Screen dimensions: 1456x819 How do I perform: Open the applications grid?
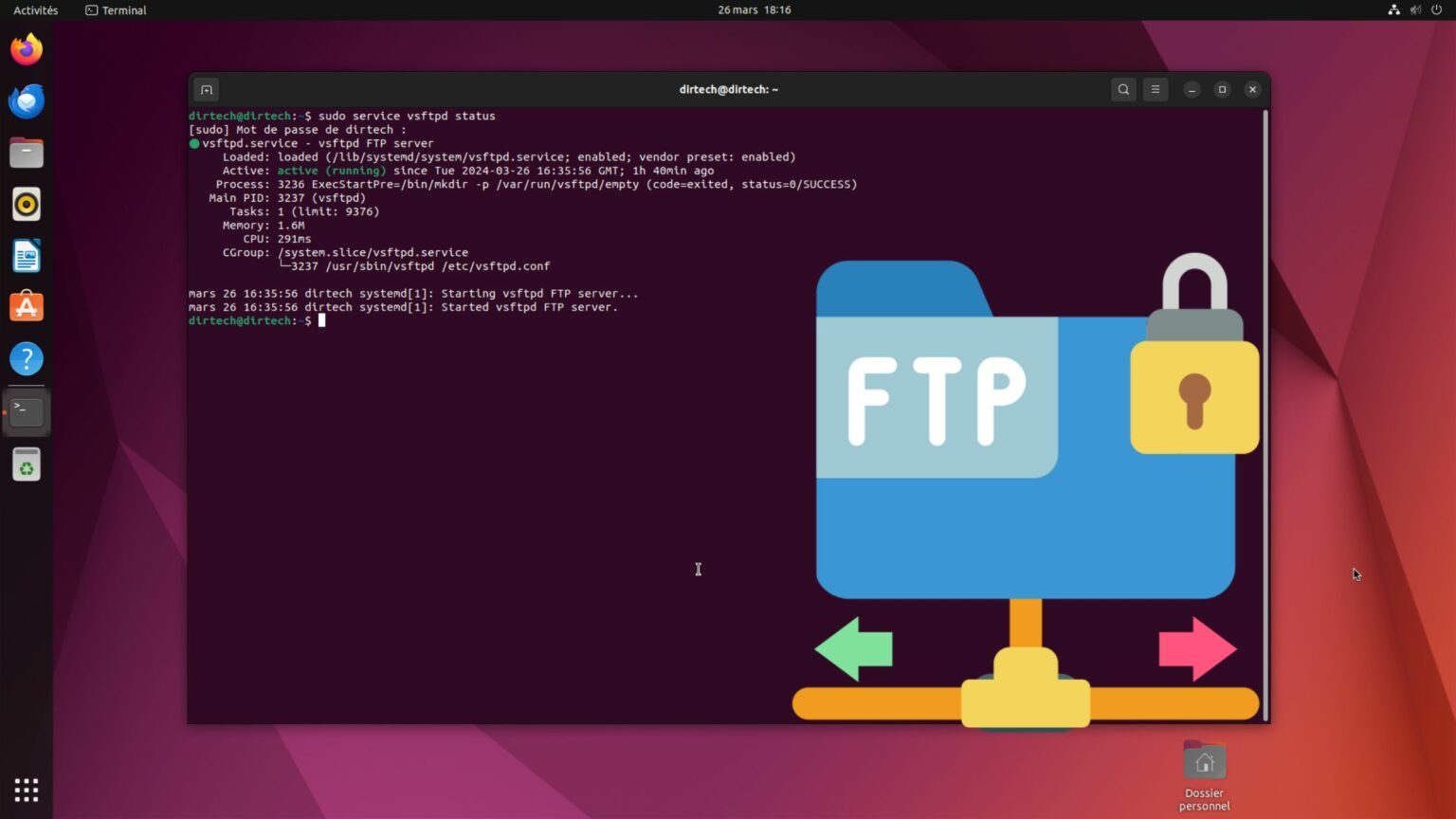(x=26, y=790)
